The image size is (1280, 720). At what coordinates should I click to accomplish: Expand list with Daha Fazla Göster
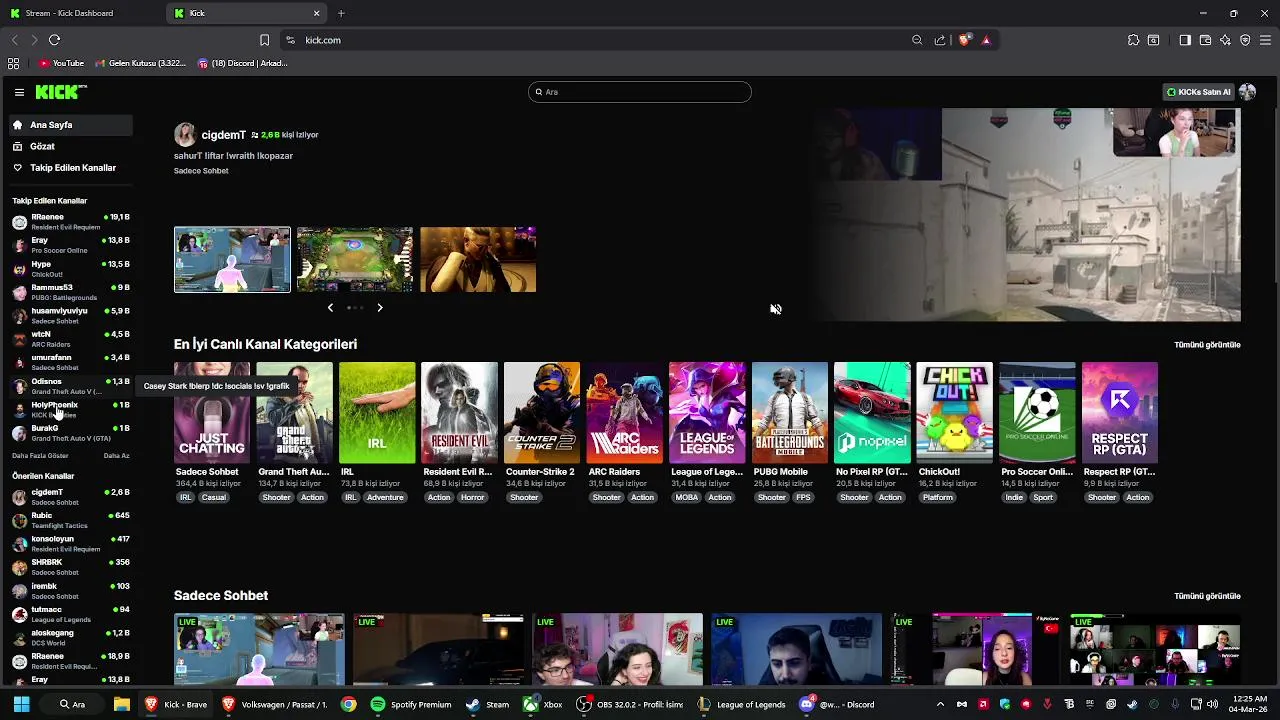(x=40, y=456)
